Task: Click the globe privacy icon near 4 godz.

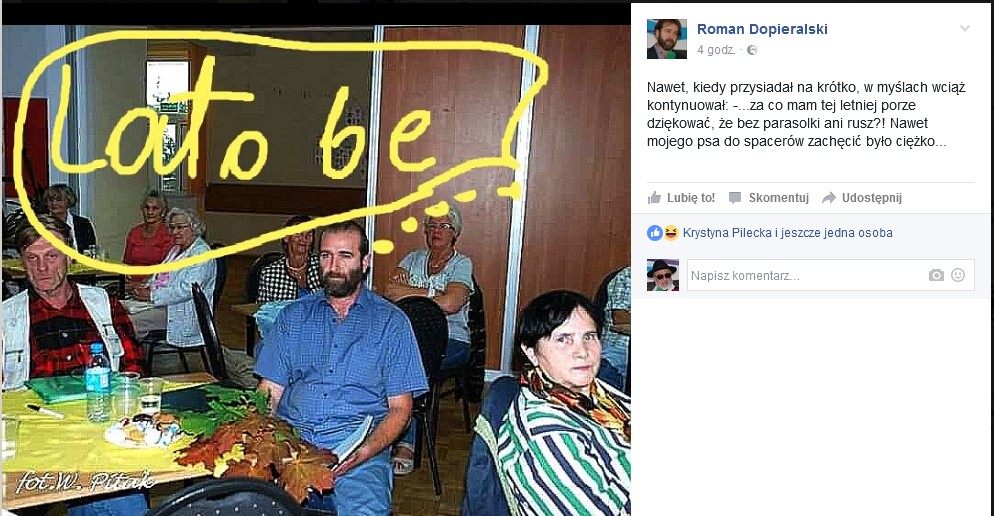Action: coord(752,50)
